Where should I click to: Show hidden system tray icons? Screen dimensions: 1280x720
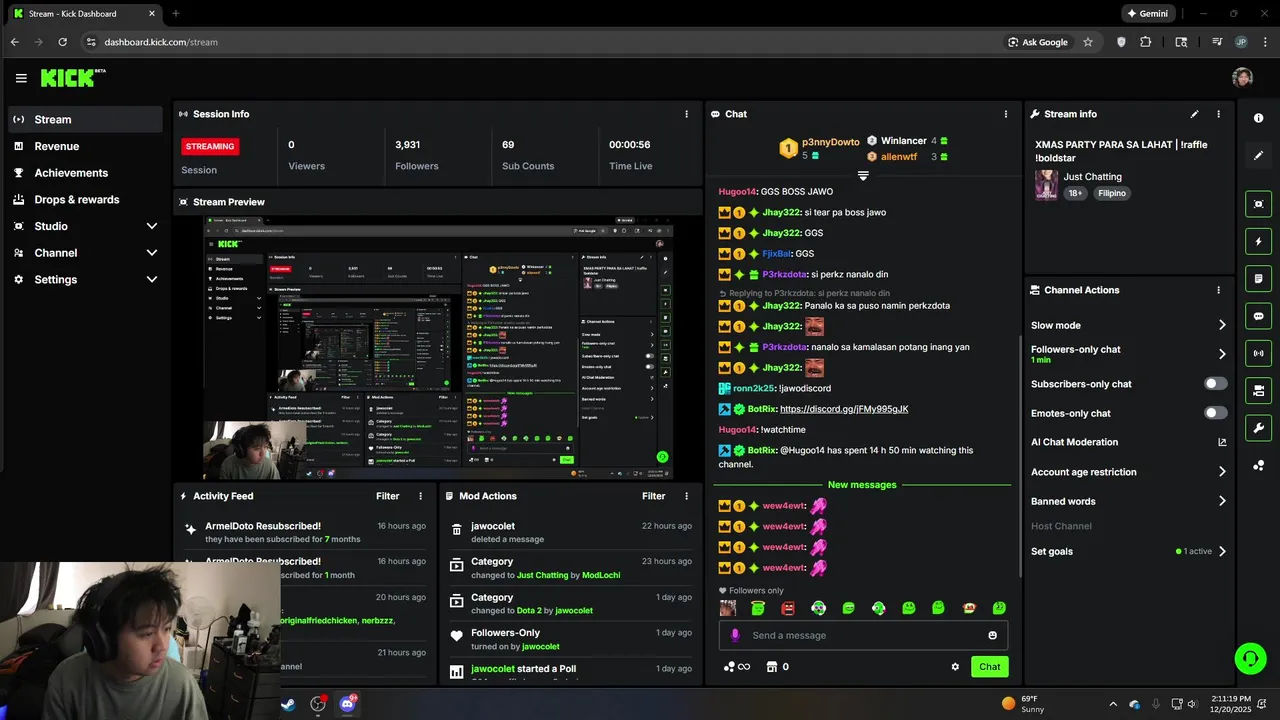click(x=1113, y=704)
